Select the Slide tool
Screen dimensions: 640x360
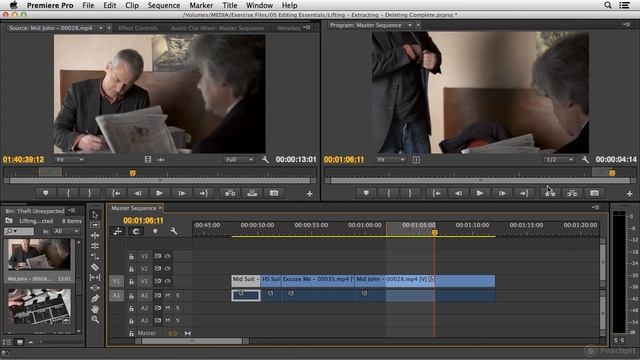[x=95, y=288]
